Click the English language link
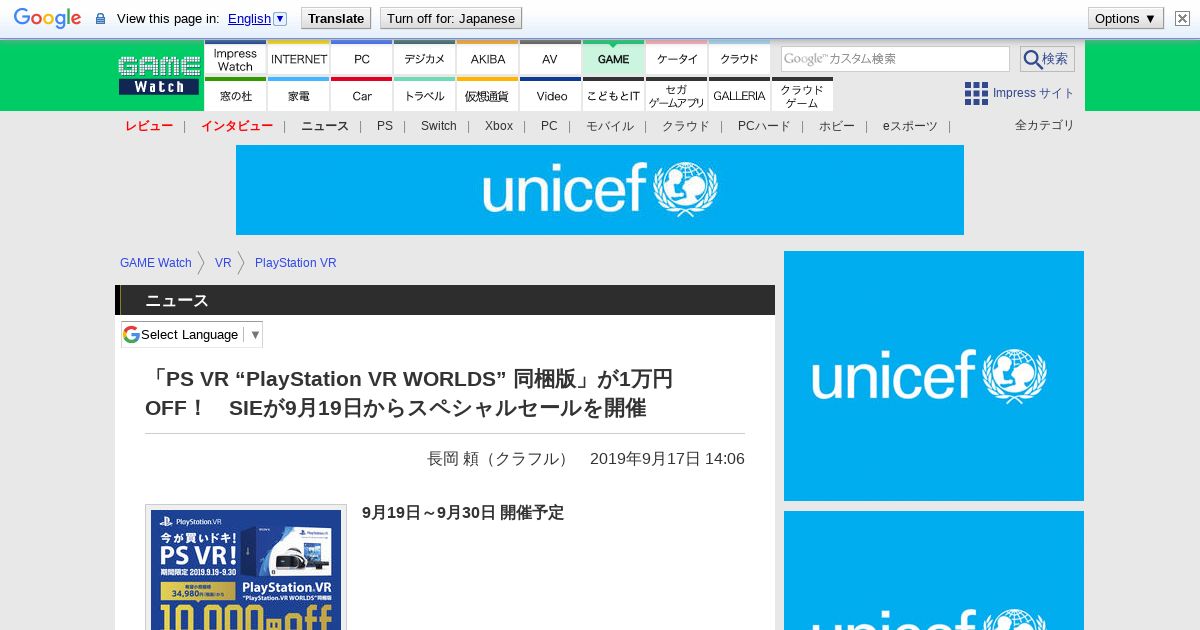Viewport: 1200px width, 630px height. 249,18
